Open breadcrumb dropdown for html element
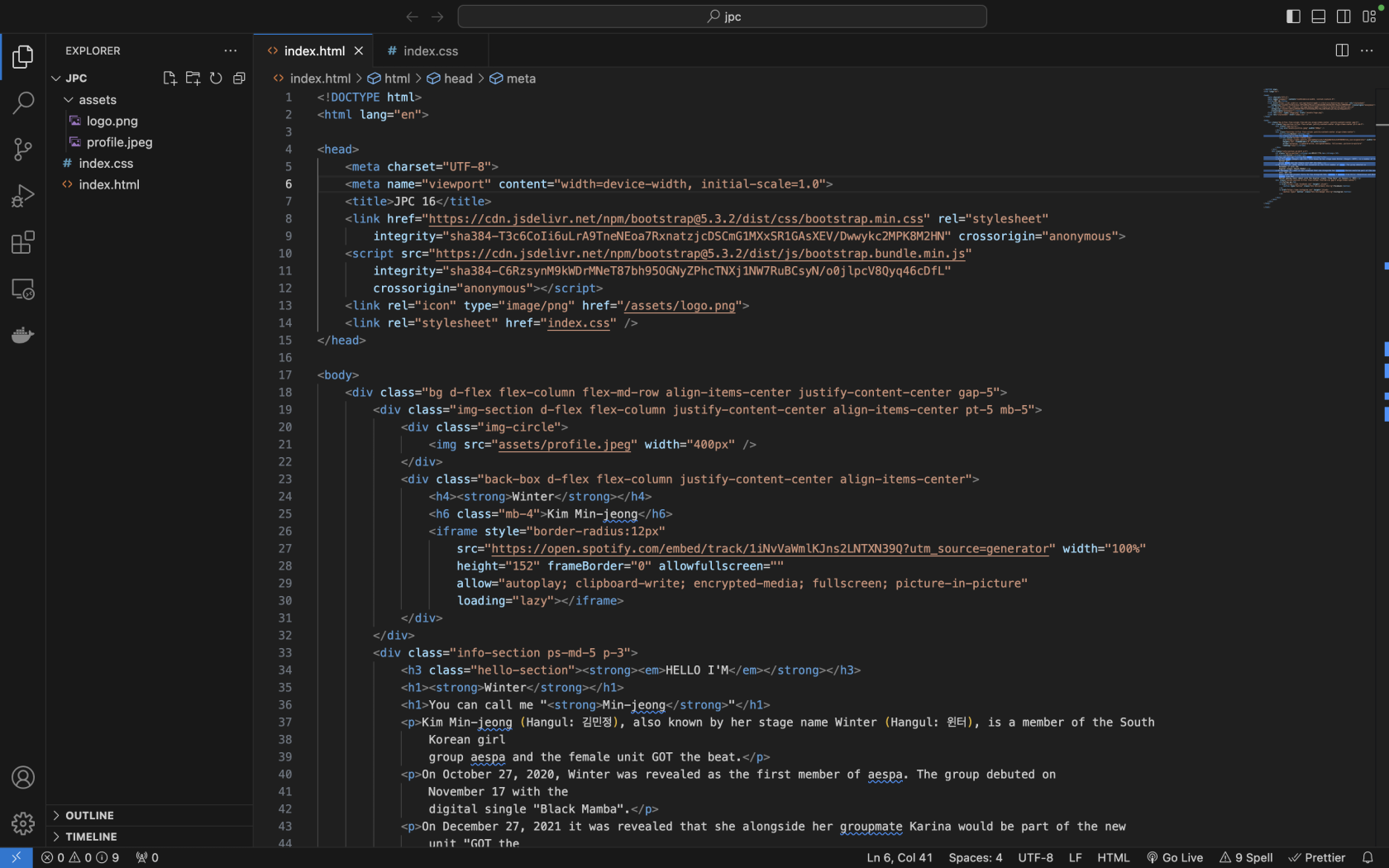This screenshot has width=1389, height=868. [x=389, y=79]
